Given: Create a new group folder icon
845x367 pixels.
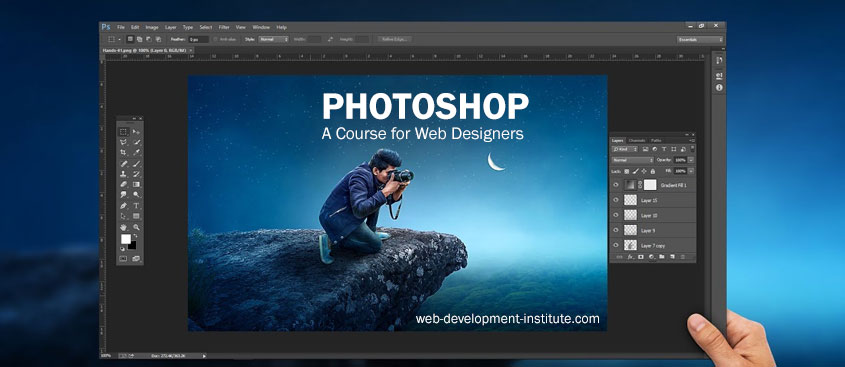Looking at the screenshot, I should tap(661, 257).
